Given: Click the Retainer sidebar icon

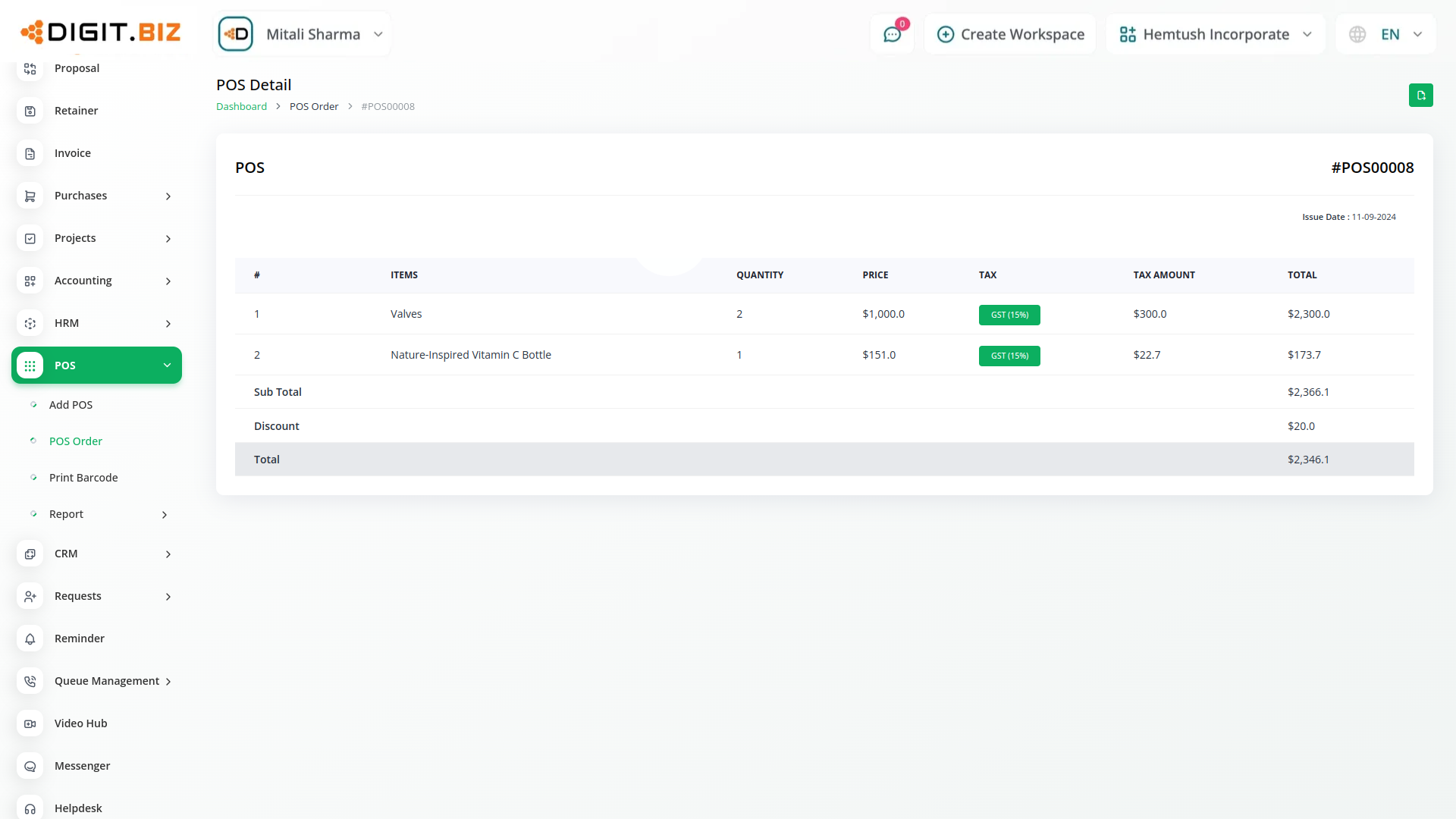Looking at the screenshot, I should coord(30,111).
